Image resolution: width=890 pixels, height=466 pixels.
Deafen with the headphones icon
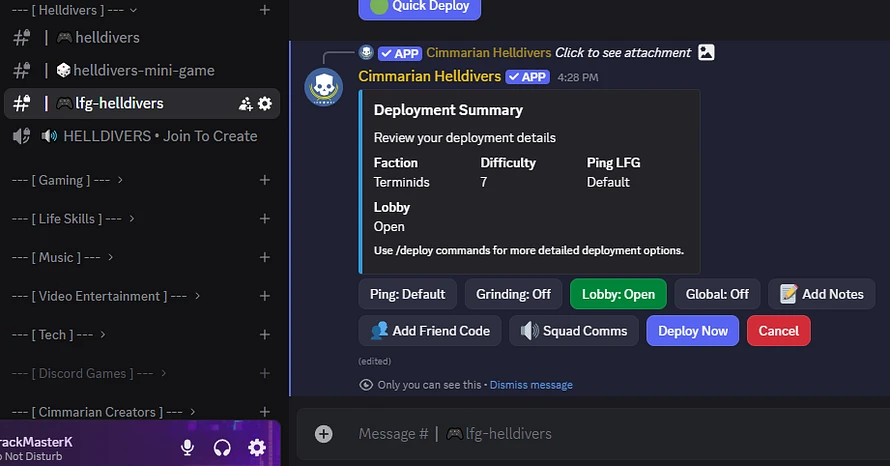click(222, 448)
